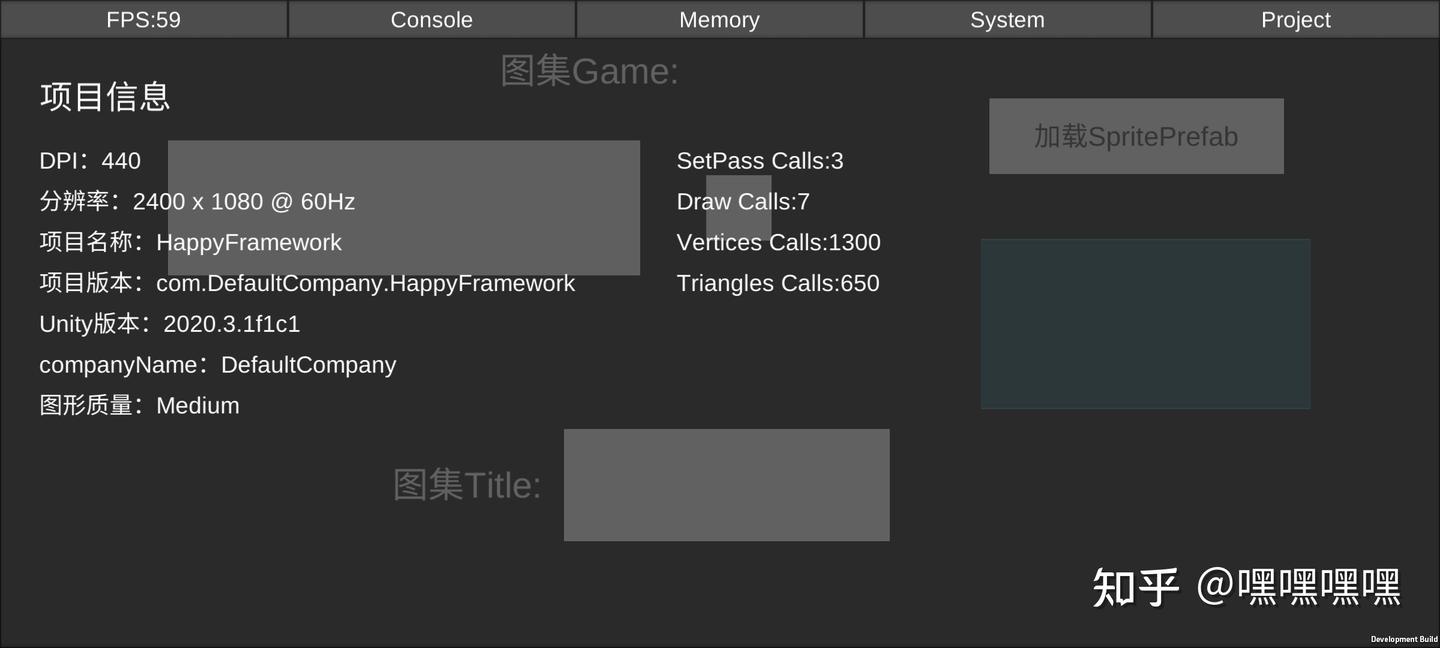The height and width of the screenshot is (648, 1440).
Task: Click the DPI: 440 value
Action: coord(90,160)
